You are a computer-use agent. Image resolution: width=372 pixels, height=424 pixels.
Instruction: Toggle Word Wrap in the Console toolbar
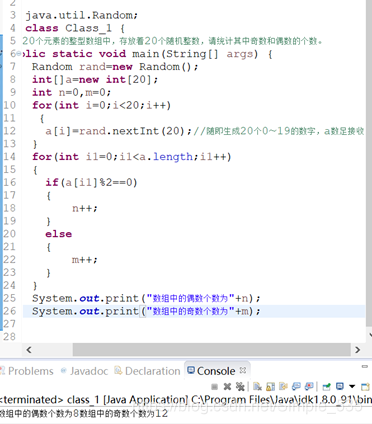(x=283, y=387)
